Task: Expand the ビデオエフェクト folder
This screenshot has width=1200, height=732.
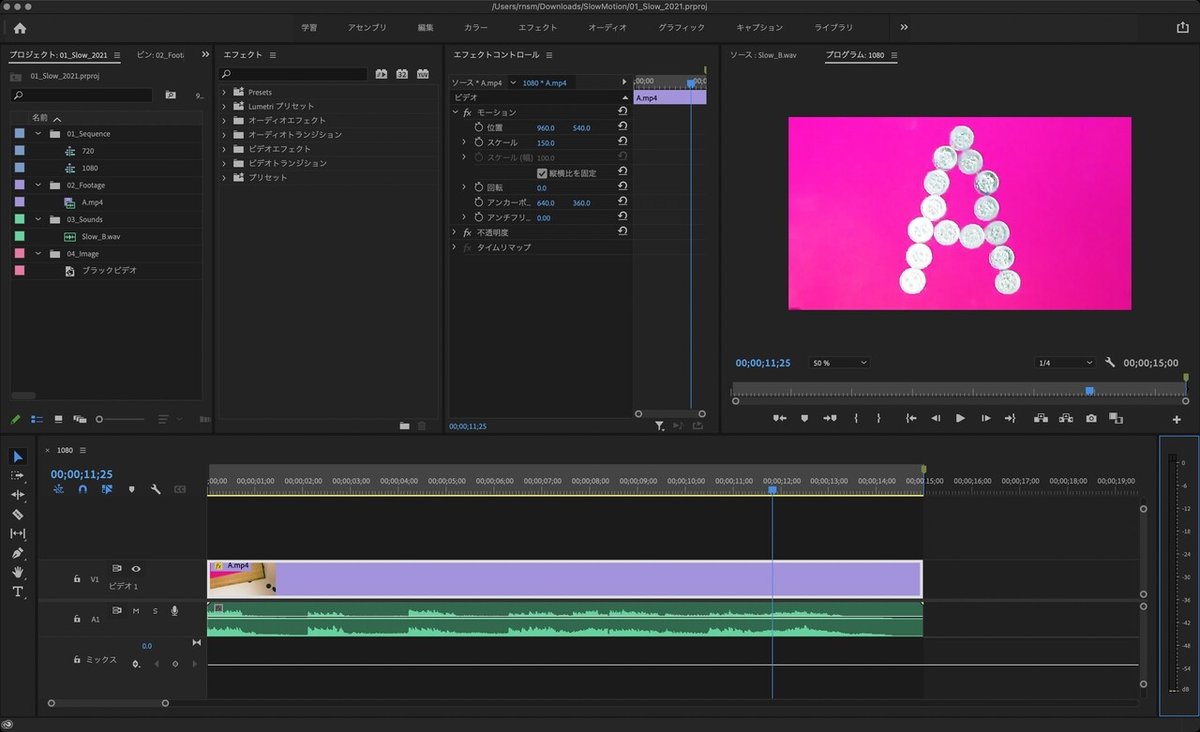Action: pyautogui.click(x=224, y=149)
